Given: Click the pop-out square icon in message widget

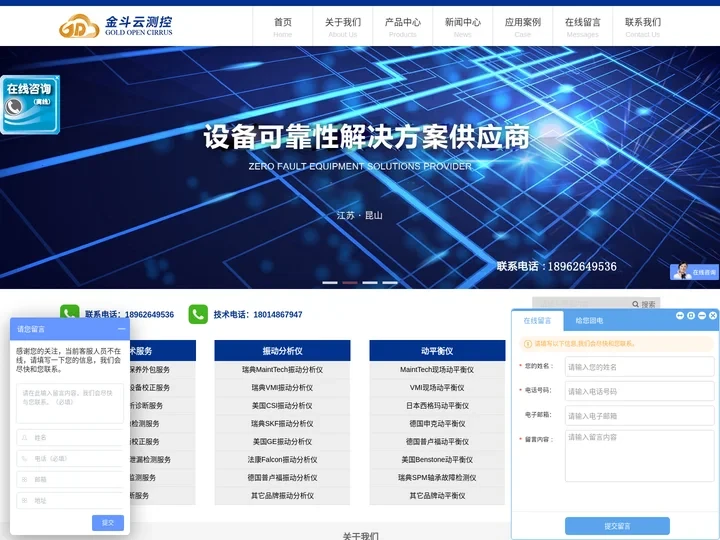Looking at the screenshot, I should 691,315.
